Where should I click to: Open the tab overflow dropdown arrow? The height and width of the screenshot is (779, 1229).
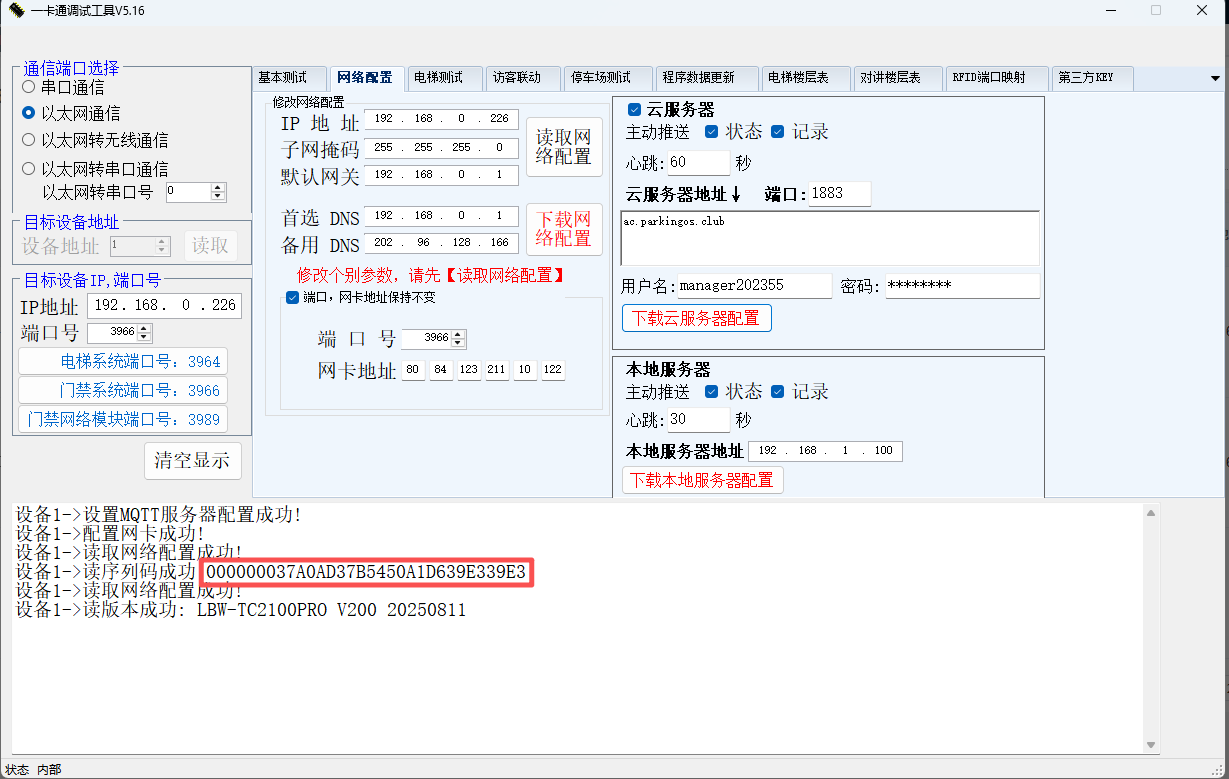point(1216,78)
